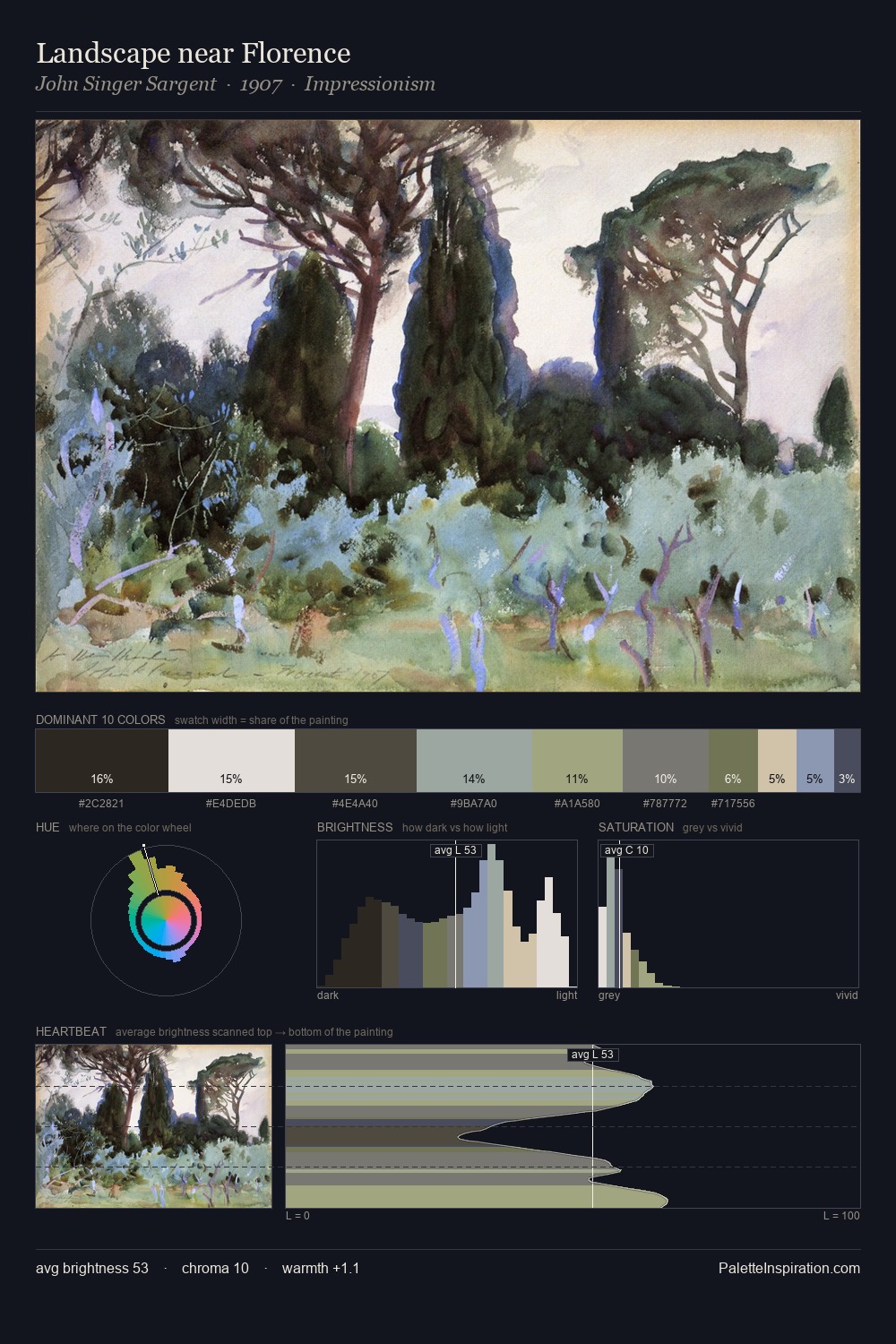Click the BRIGHTNESS section heading
Screen dimensions: 896x1344
[355, 827]
